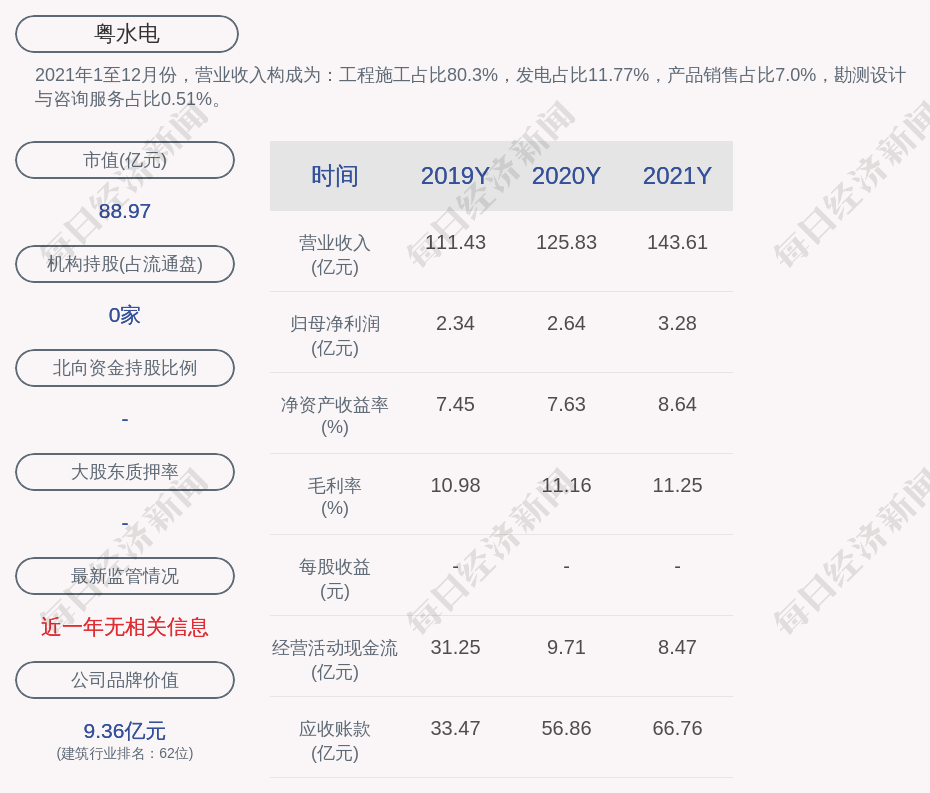Click revenue value 125.83
Viewport: 930px width, 793px height.
[x=566, y=242]
